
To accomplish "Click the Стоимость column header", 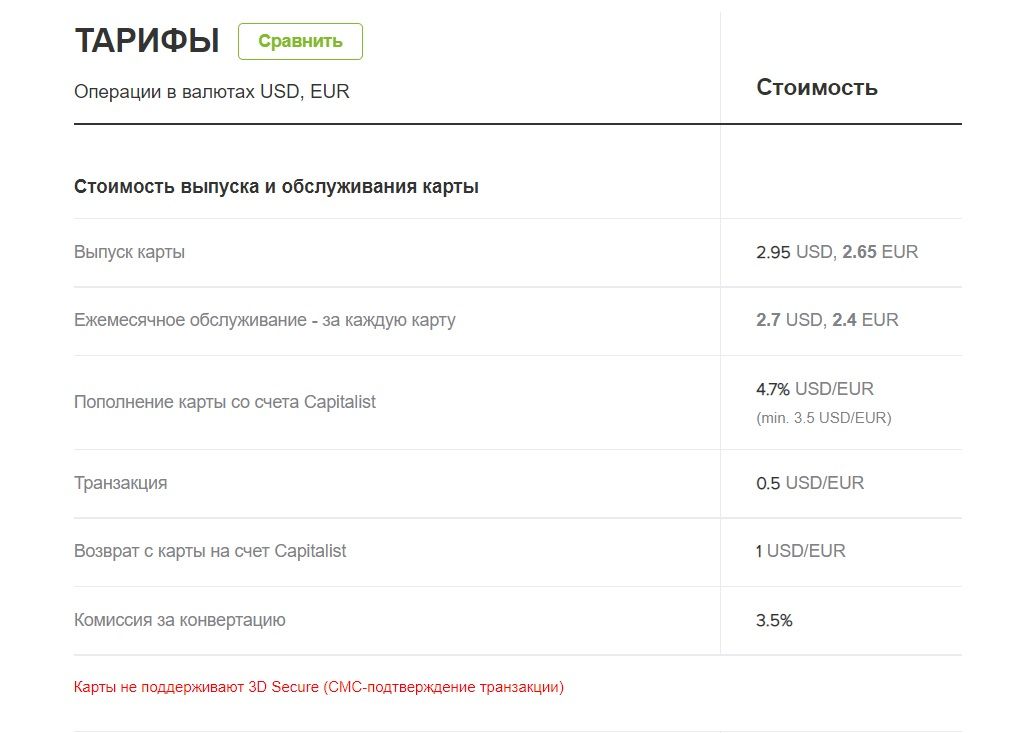I will (x=817, y=87).
